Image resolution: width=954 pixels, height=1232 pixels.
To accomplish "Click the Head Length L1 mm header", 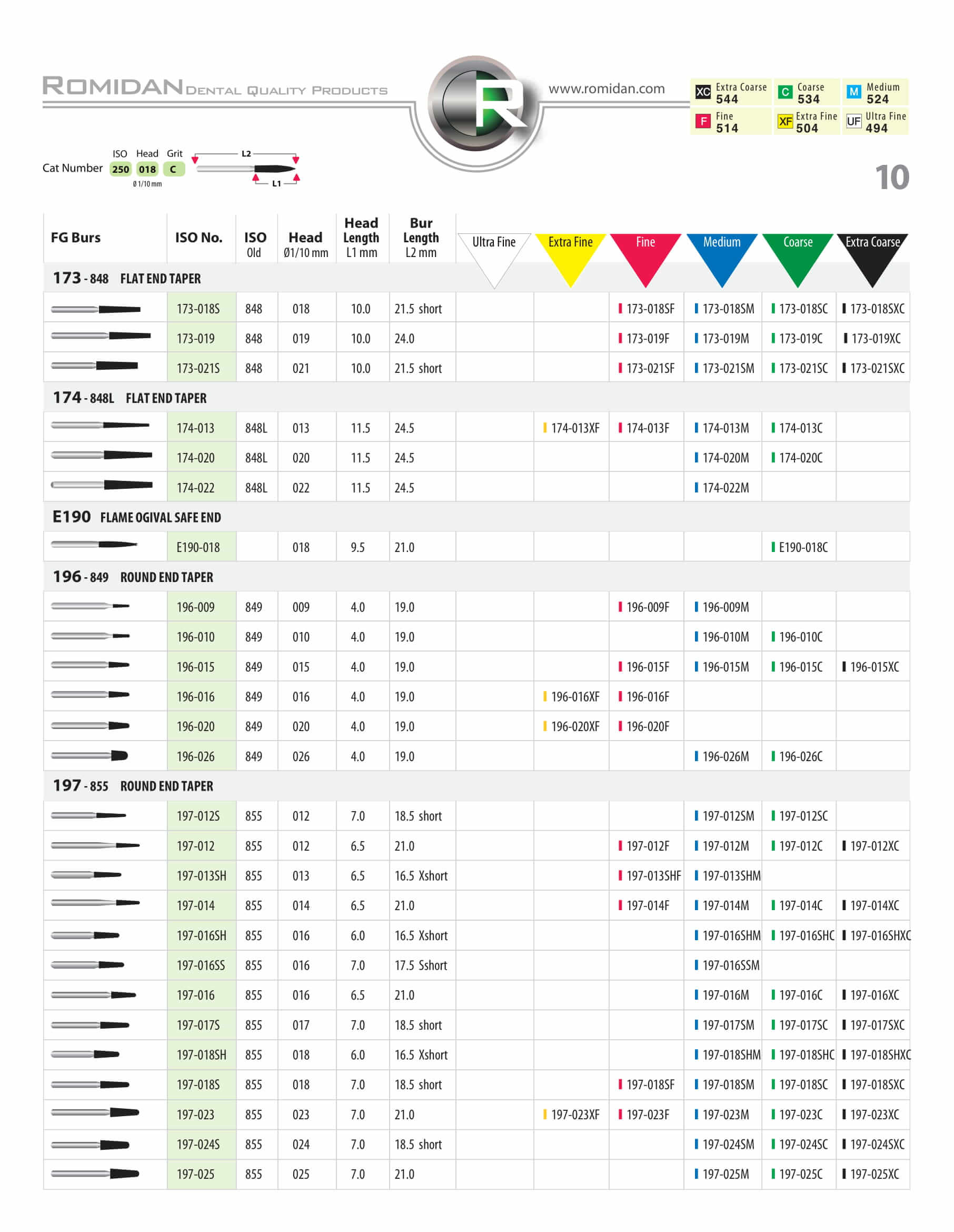I will click(x=361, y=238).
